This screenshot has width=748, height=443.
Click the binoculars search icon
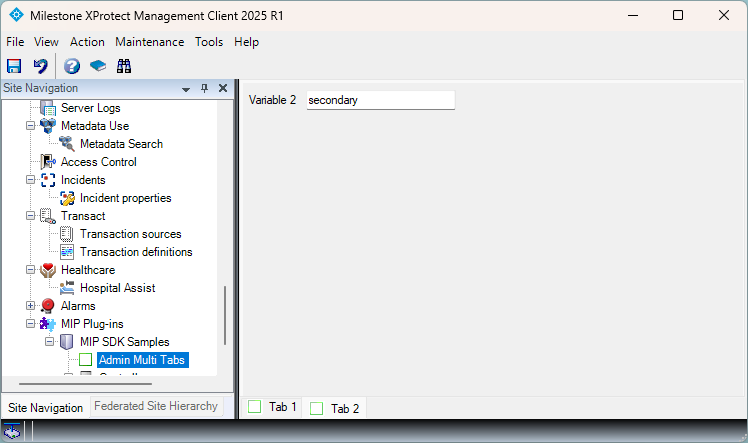coord(124,66)
